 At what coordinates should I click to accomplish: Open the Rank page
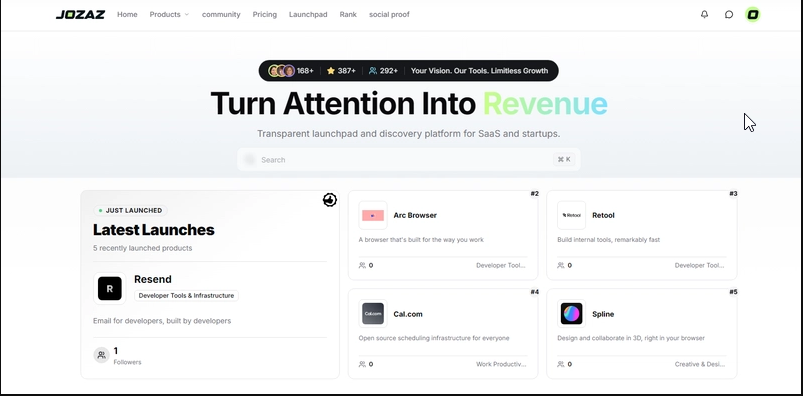(x=348, y=14)
